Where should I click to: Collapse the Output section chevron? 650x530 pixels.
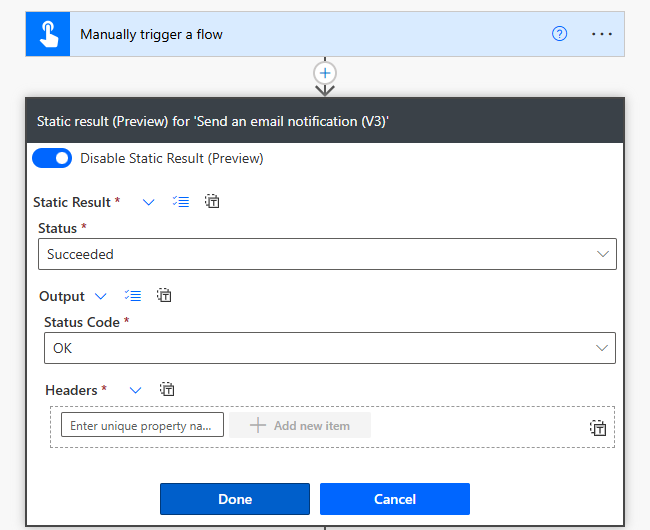tap(101, 296)
